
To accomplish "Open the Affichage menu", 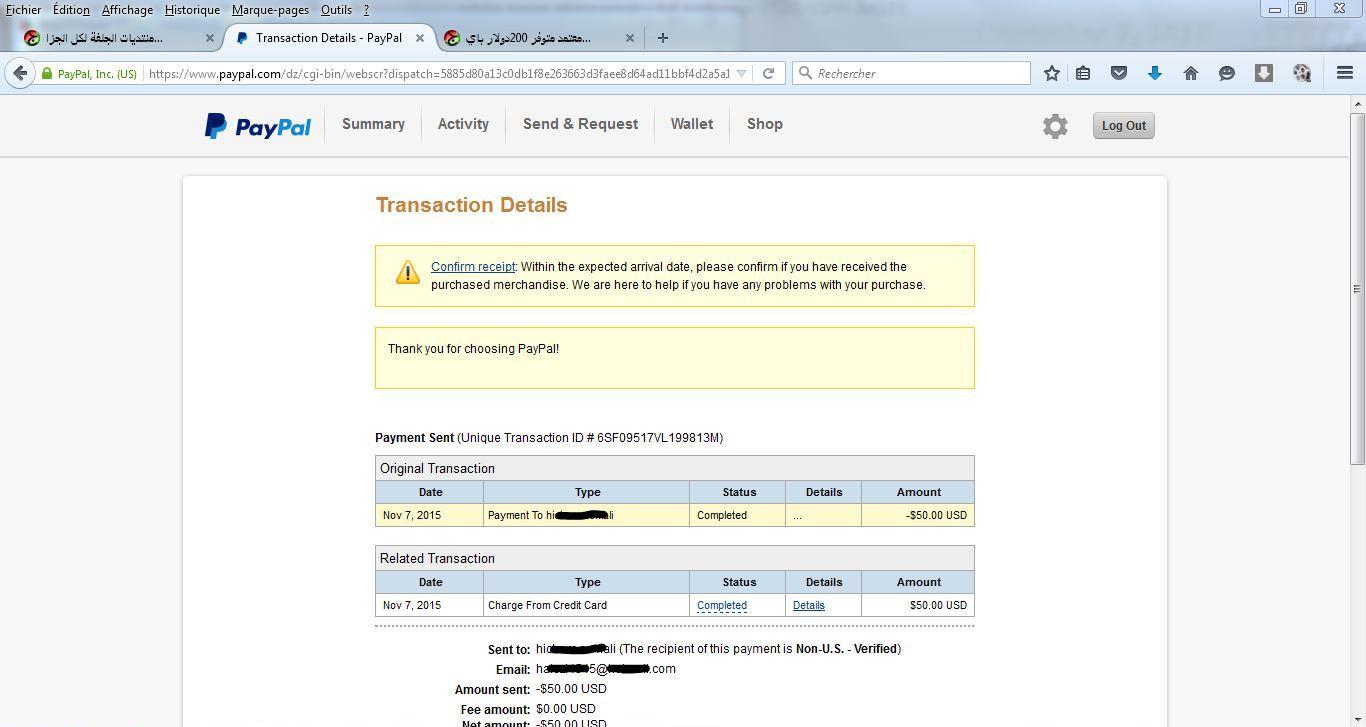I will [x=127, y=10].
